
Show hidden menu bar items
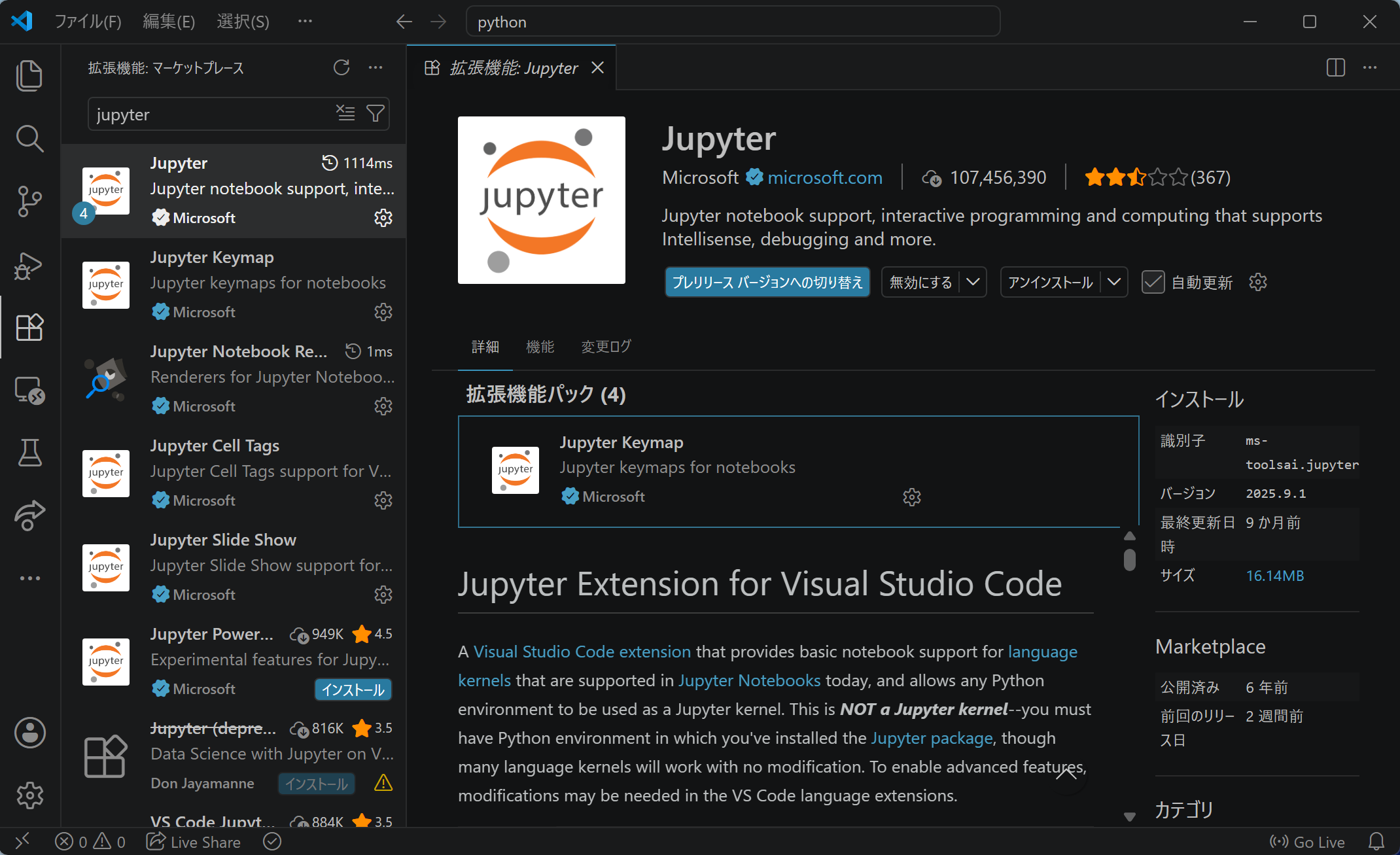tap(305, 22)
